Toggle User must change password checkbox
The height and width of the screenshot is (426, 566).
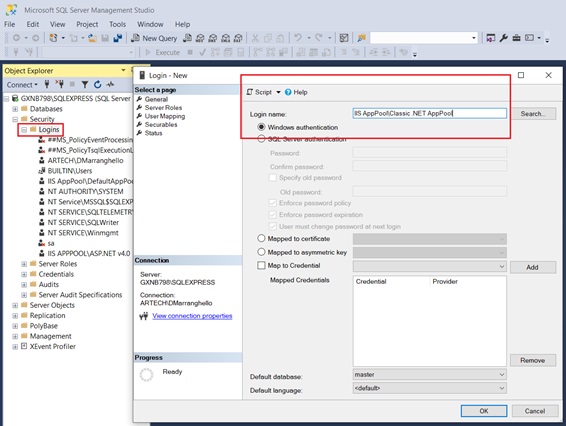(x=273, y=226)
